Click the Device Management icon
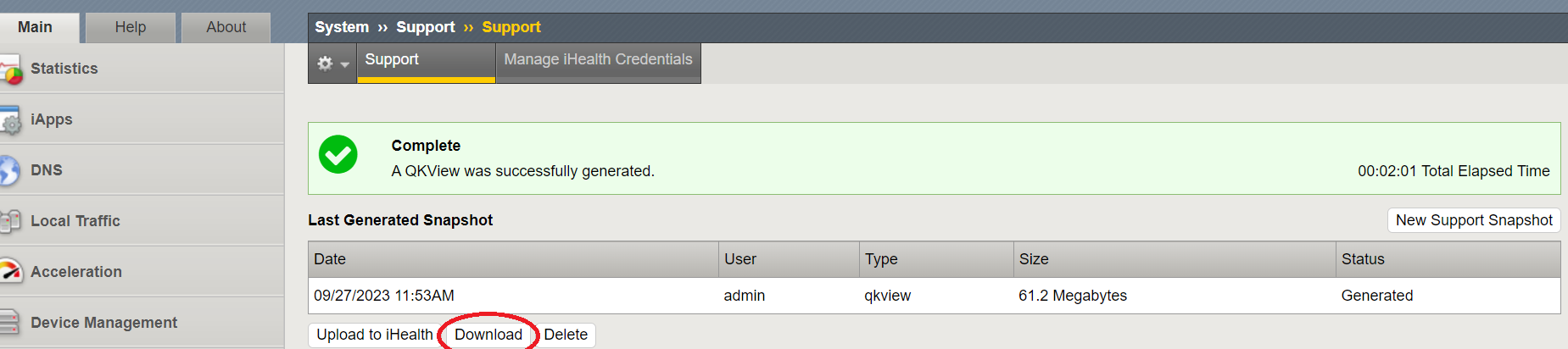Viewport: 1568px width, 349px height. tap(9, 323)
